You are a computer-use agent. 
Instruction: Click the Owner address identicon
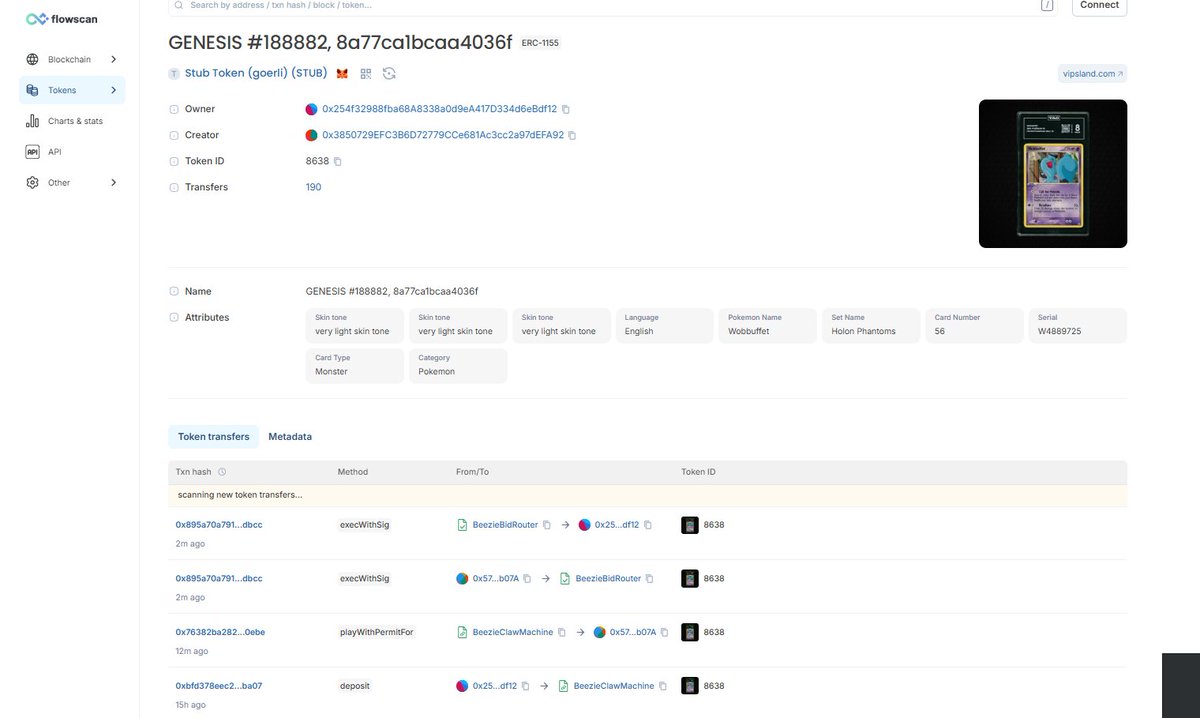coord(312,109)
